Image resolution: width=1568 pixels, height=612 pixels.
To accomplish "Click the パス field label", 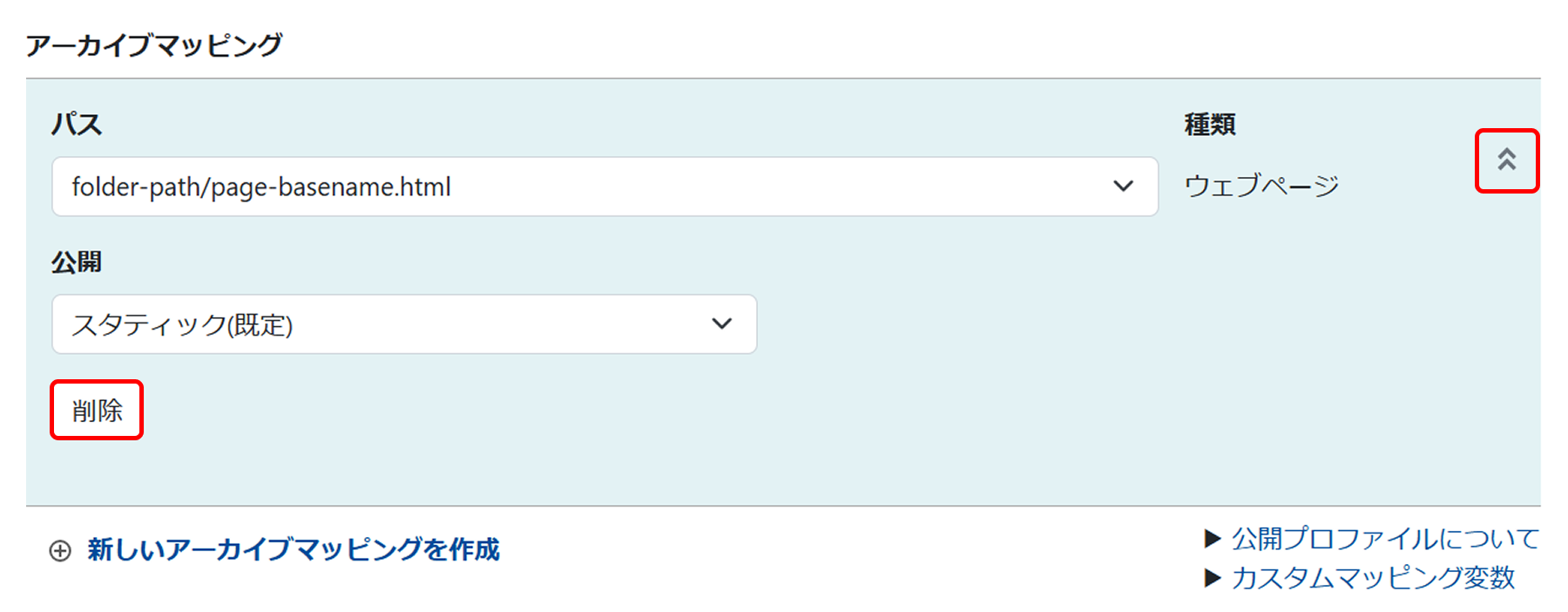I will [77, 125].
